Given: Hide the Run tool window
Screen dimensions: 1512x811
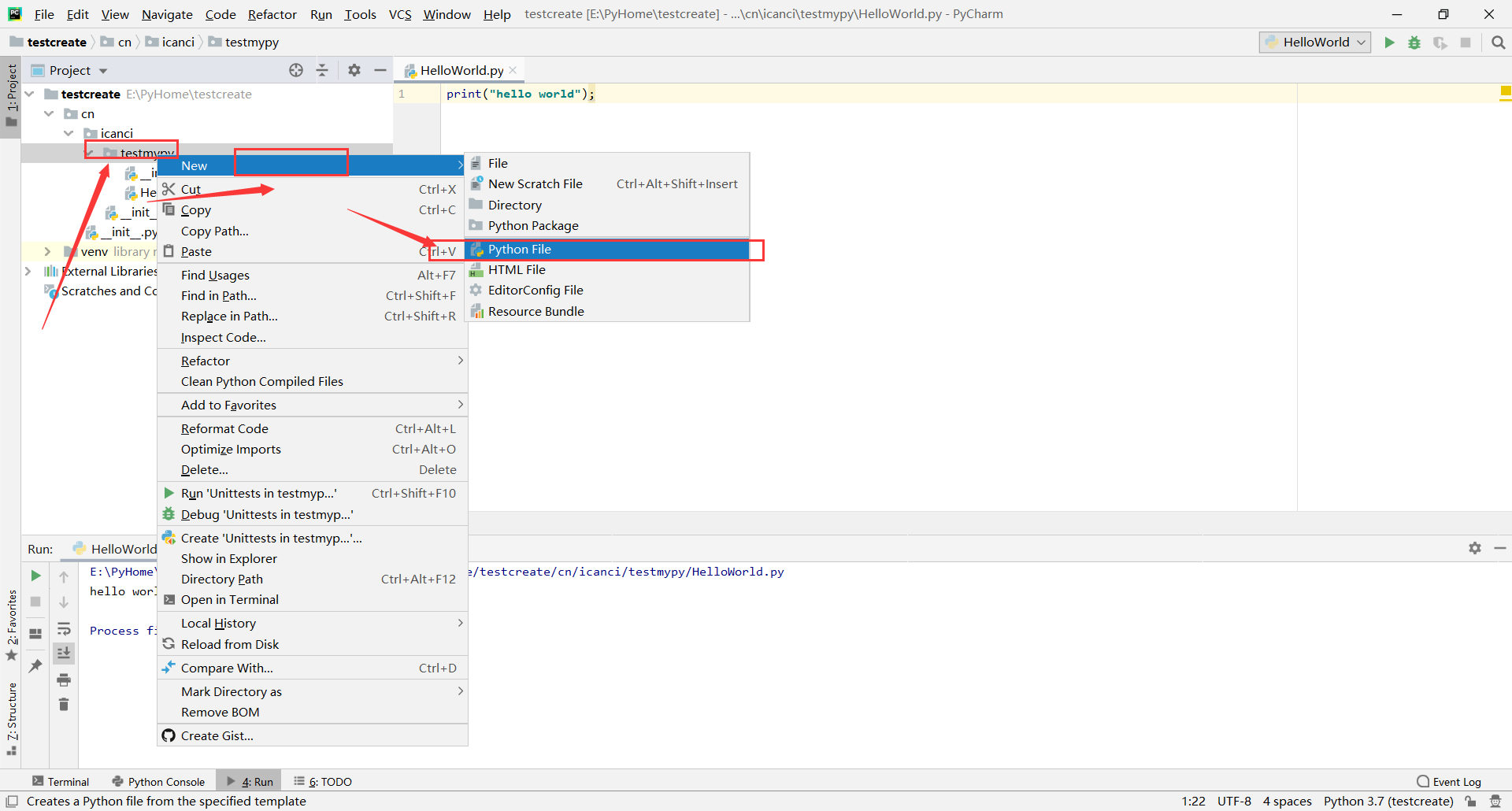Looking at the screenshot, I should [1500, 548].
